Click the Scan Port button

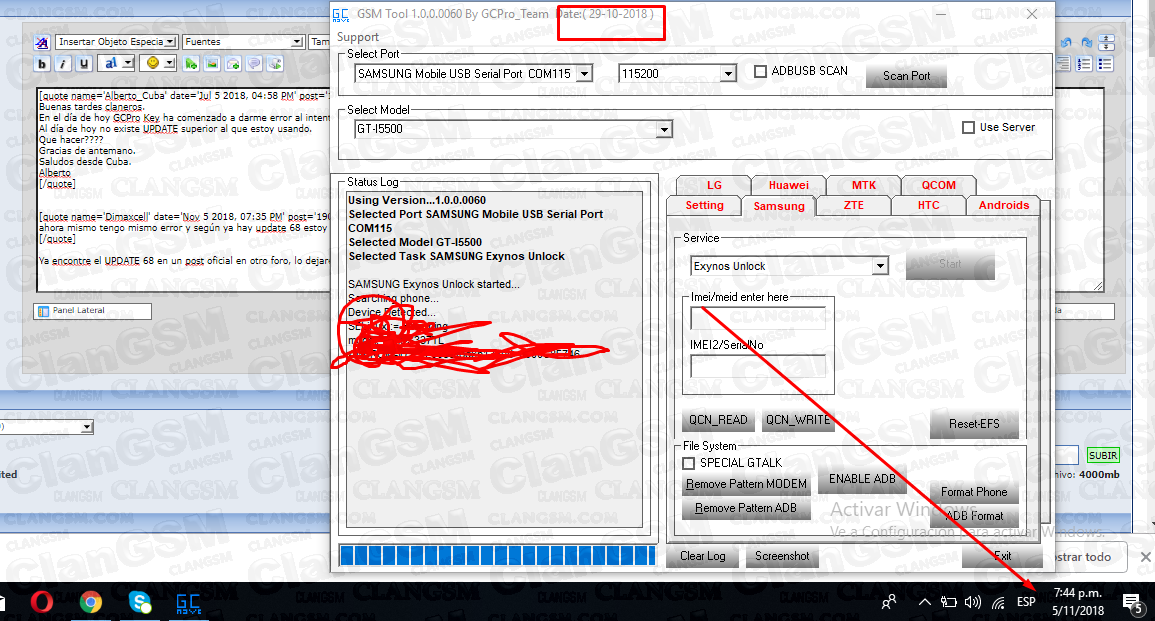(905, 74)
